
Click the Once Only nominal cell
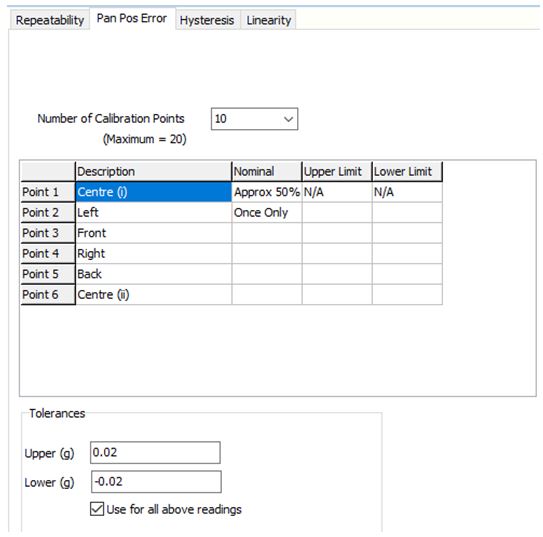(x=267, y=212)
